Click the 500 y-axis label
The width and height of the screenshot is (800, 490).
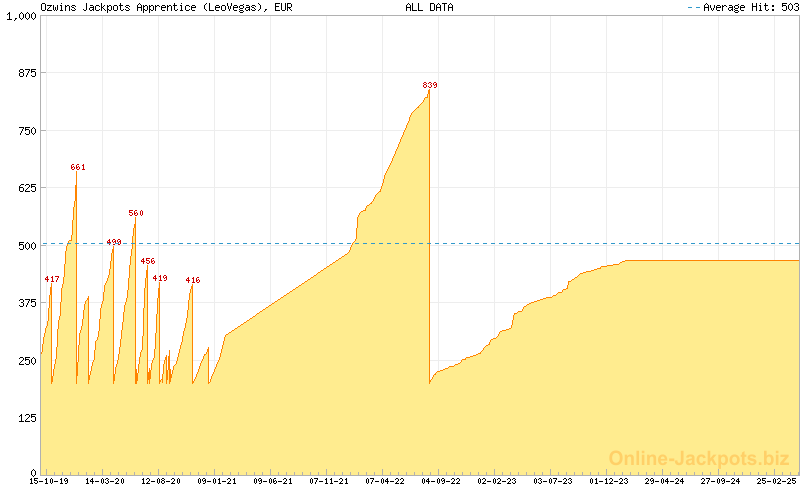26,246
